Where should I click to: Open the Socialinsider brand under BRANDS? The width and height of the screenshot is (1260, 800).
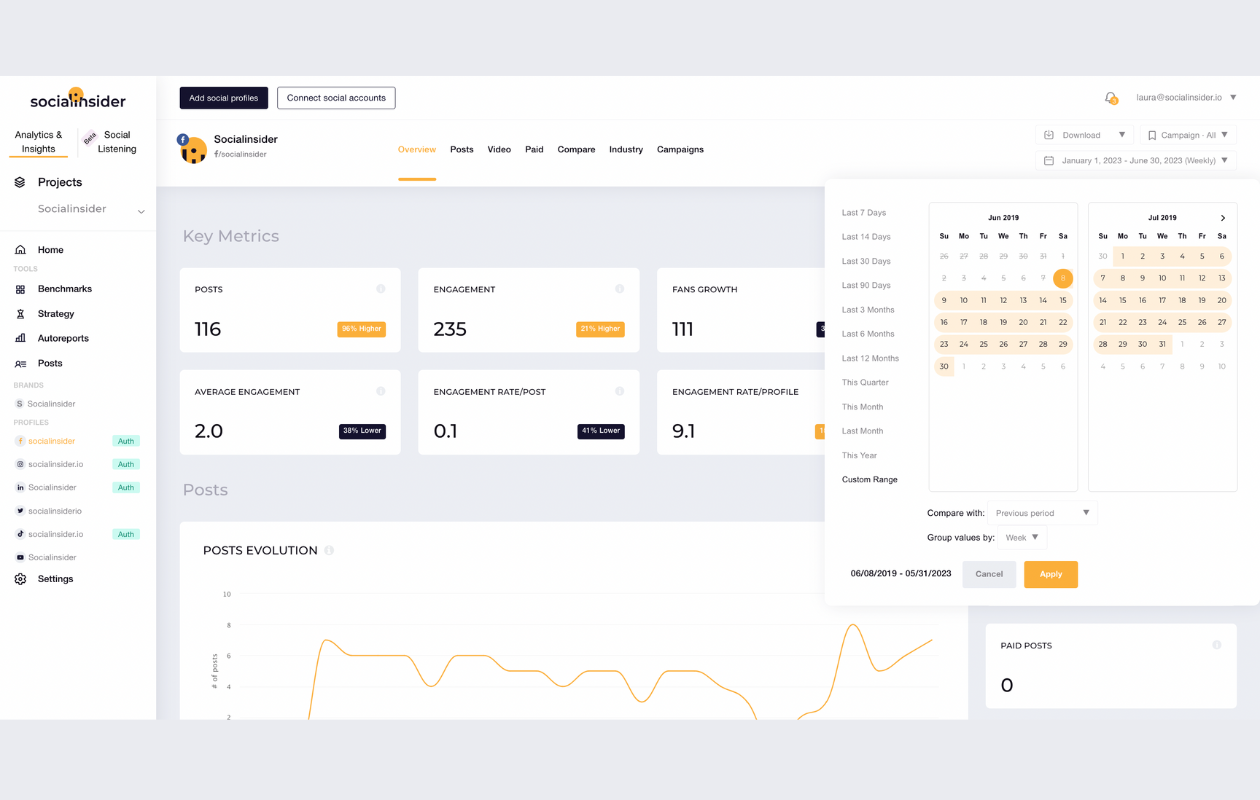(51, 404)
